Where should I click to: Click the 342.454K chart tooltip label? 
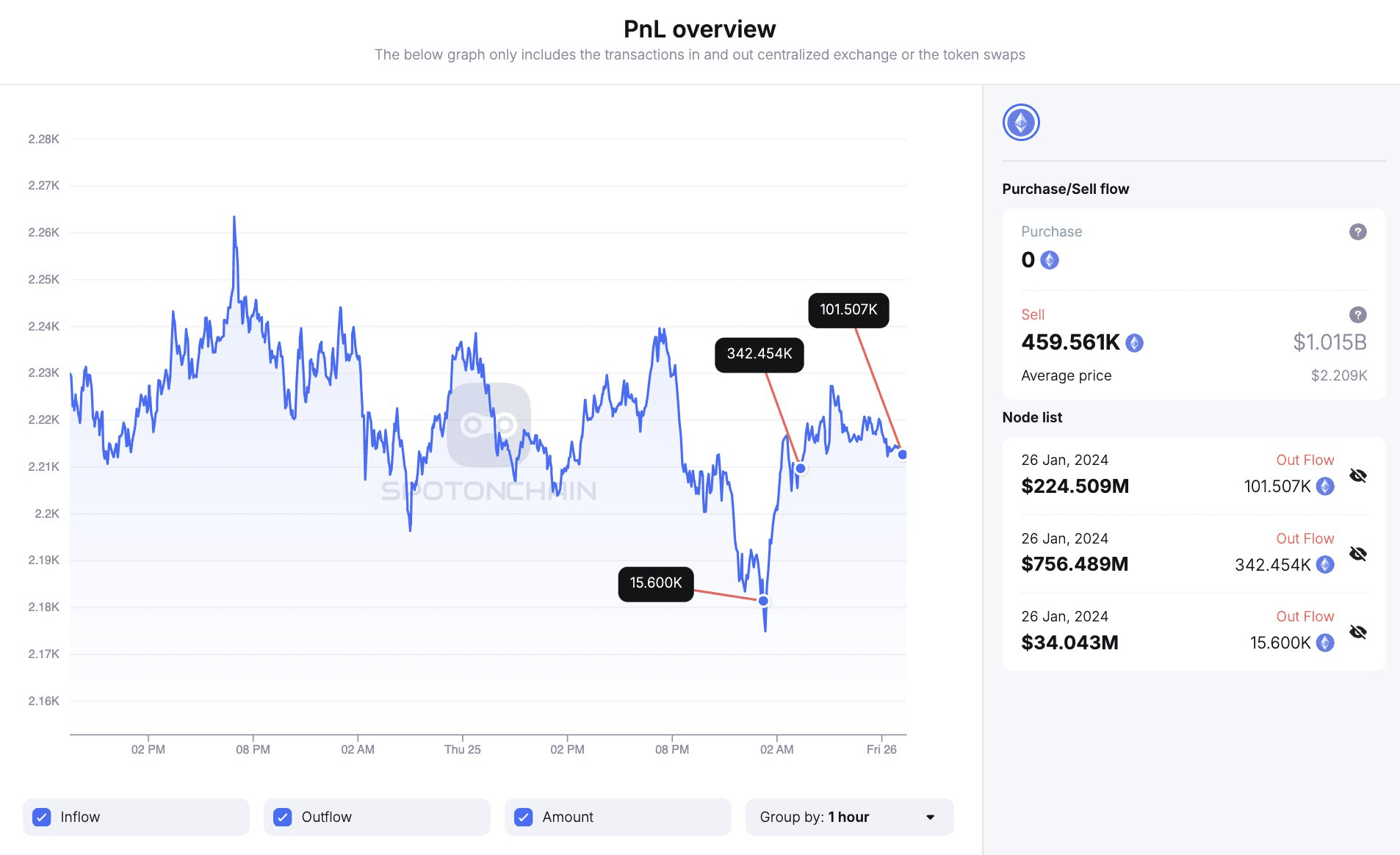tap(759, 354)
